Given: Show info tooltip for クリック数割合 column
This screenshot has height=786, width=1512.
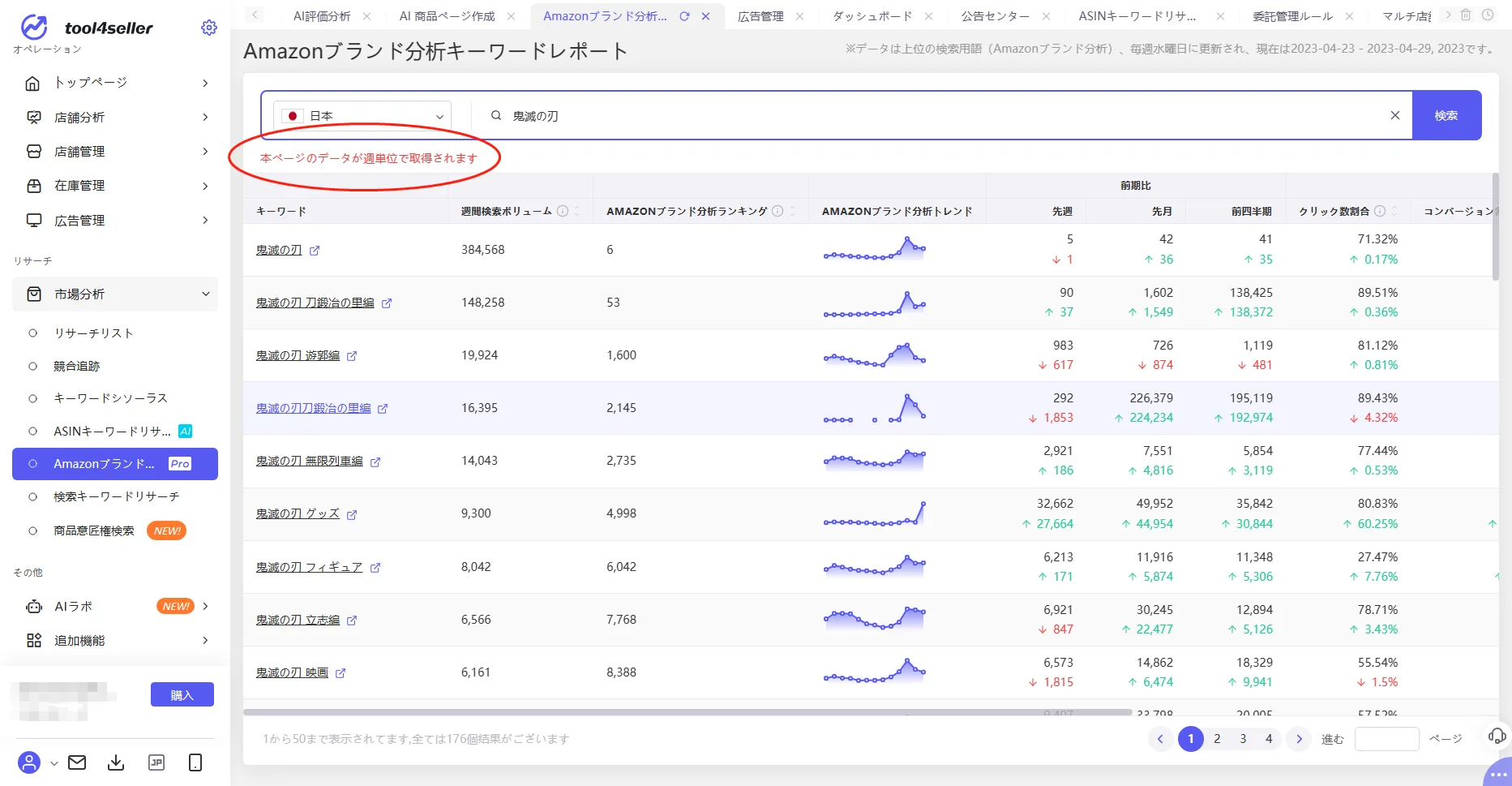Looking at the screenshot, I should click(x=1380, y=211).
